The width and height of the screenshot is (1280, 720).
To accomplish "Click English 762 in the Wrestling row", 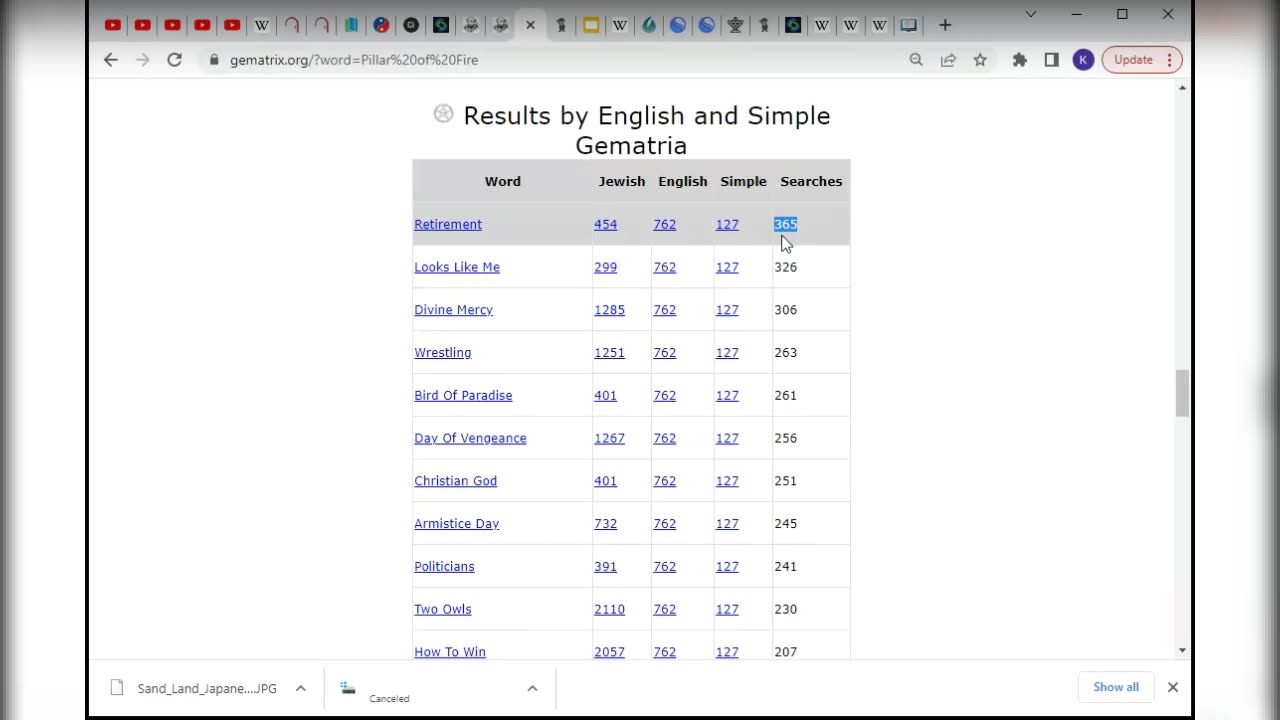I will point(665,353).
